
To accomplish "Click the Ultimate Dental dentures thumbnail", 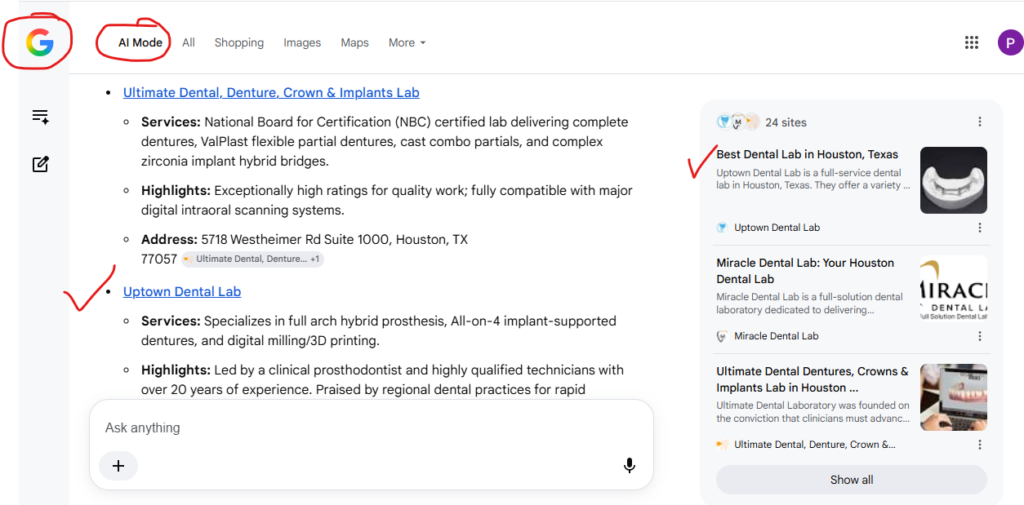I will tap(953, 397).
